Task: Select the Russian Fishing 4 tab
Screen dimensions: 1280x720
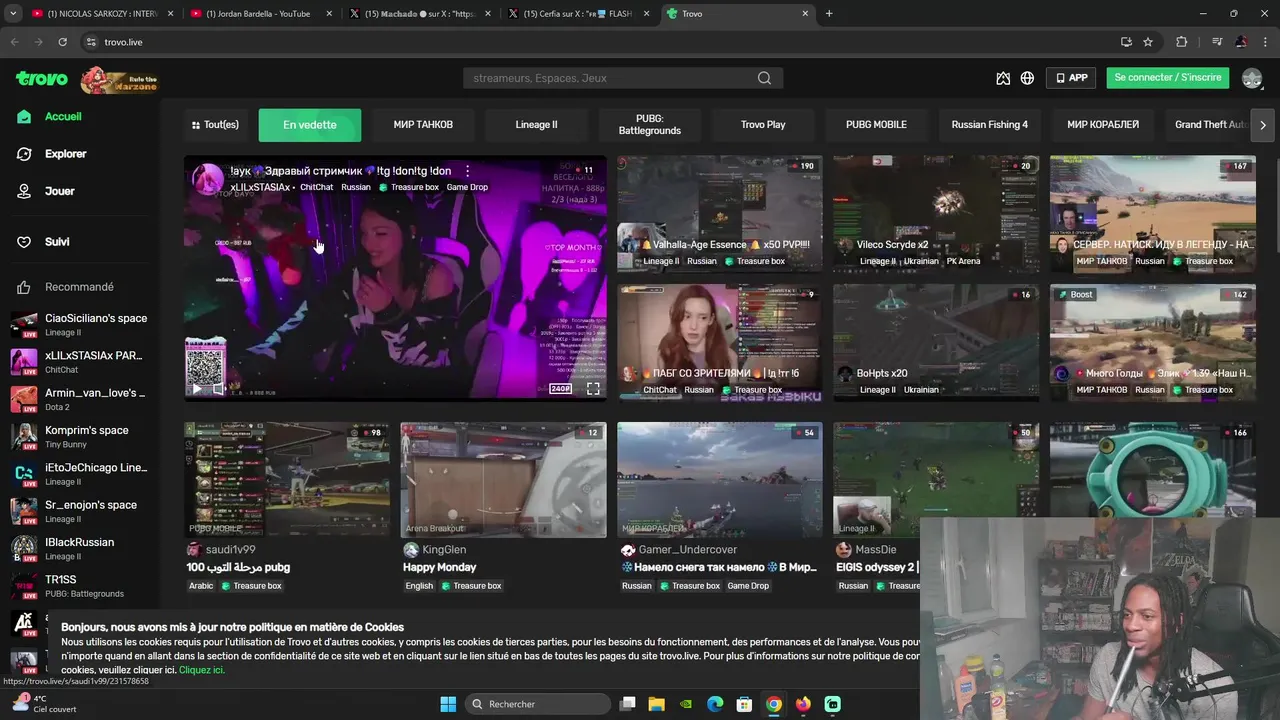Action: click(x=989, y=125)
